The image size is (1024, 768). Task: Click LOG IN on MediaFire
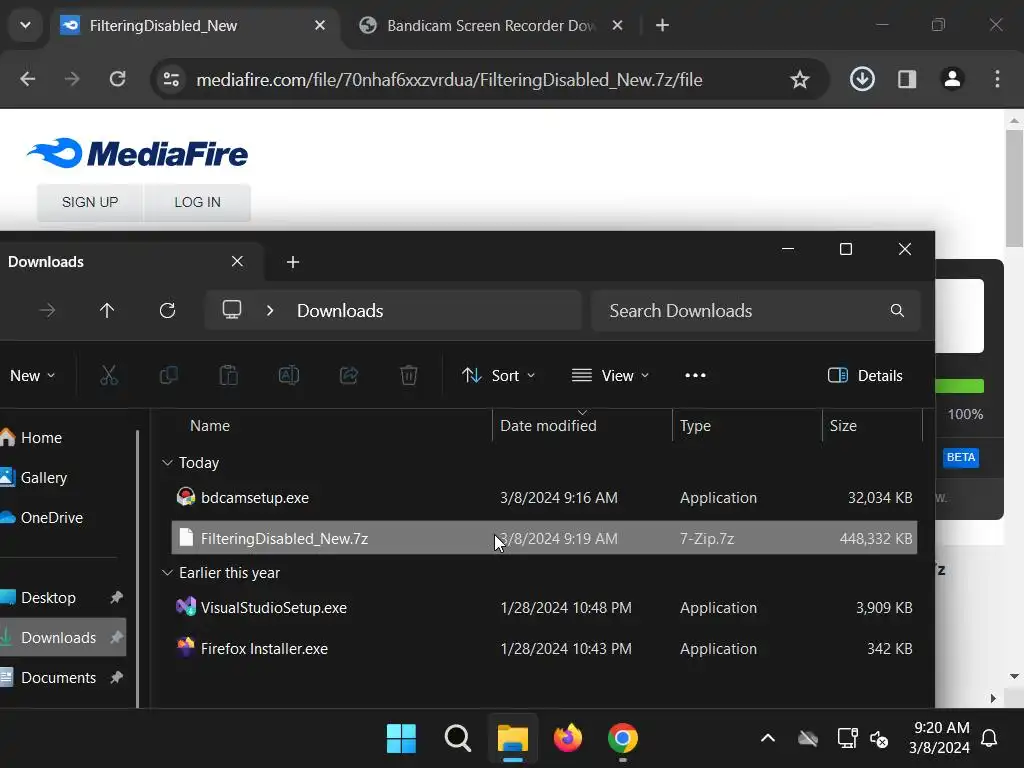pyautogui.click(x=197, y=202)
